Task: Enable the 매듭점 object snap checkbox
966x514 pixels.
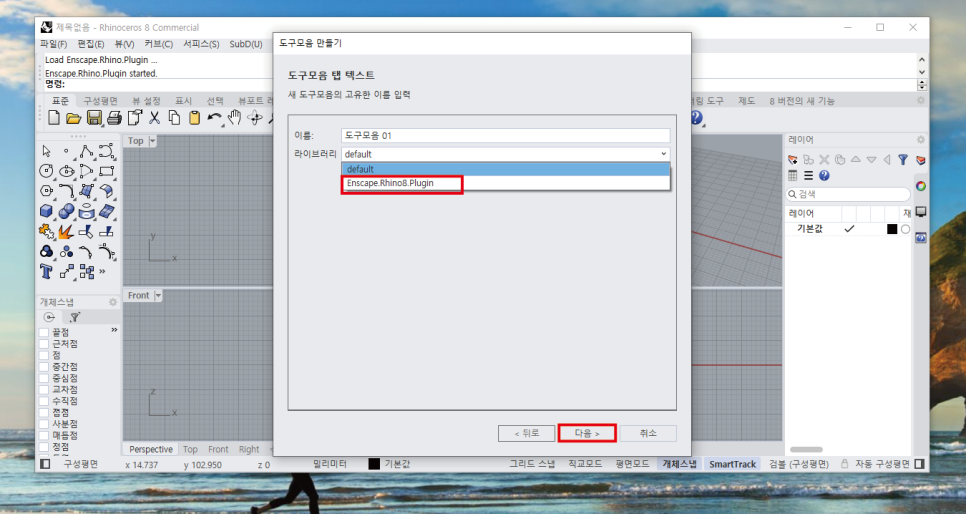Action: point(44,435)
